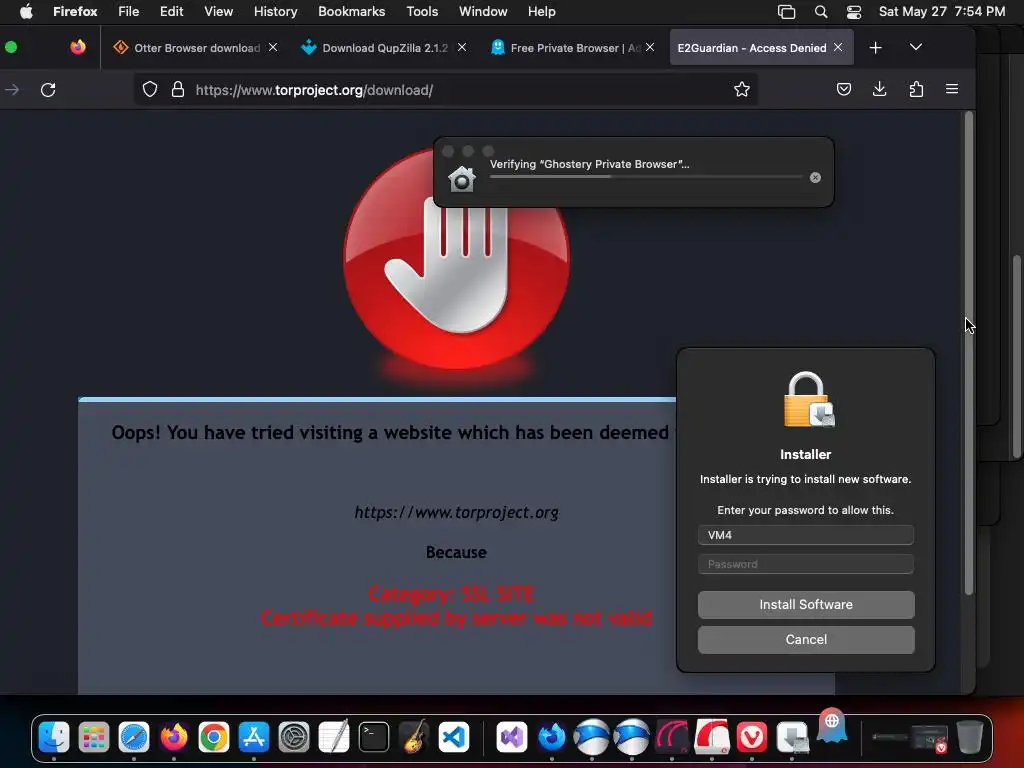Launch Safari from the dock
Screen dimensions: 1024x768
[134, 737]
